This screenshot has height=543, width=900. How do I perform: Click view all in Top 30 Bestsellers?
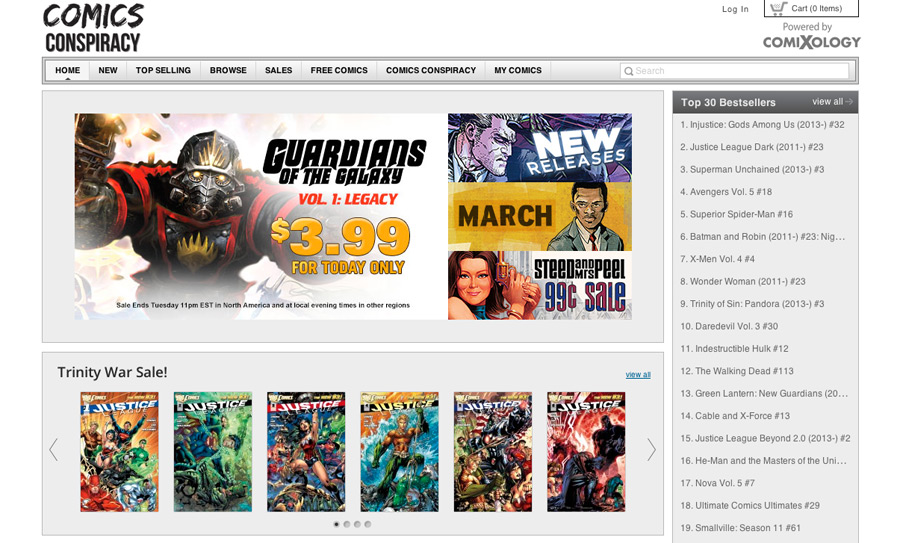[x=828, y=102]
